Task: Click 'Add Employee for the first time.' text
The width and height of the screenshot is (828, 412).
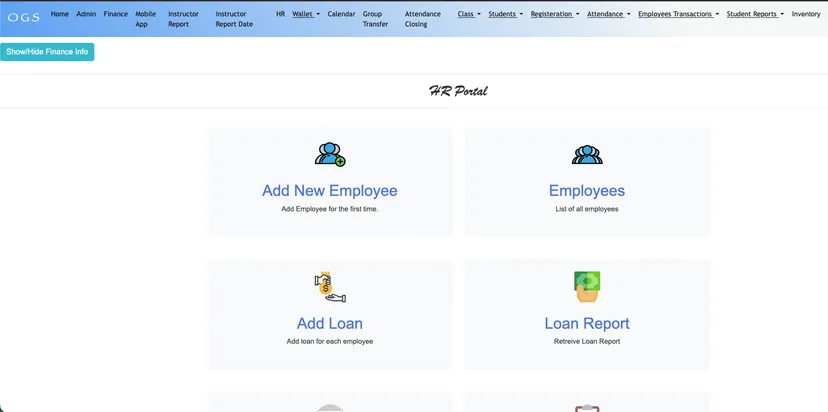Action: coord(330,209)
